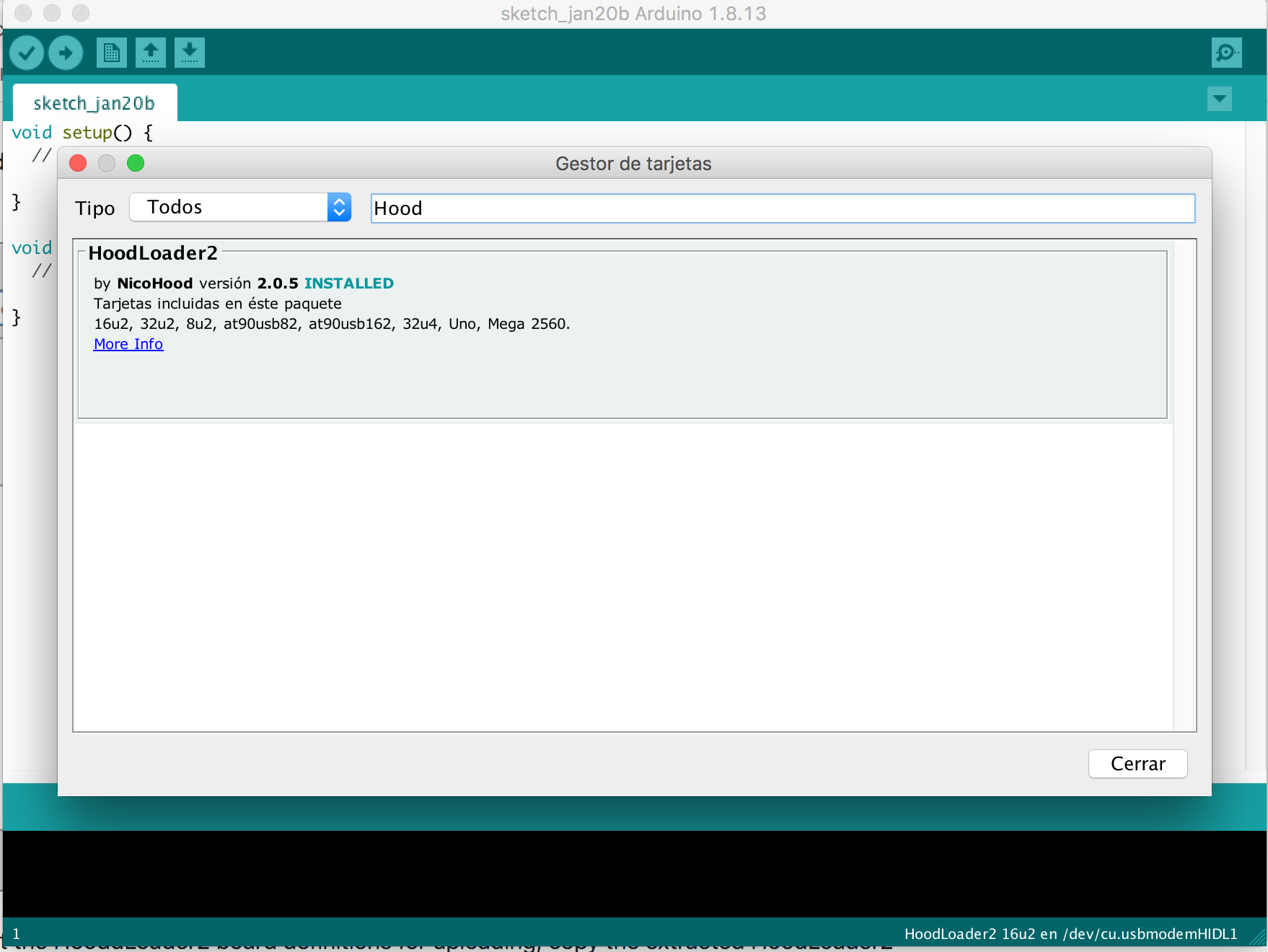The height and width of the screenshot is (952, 1268).
Task: Open a sketch with the up-arrow icon
Action: point(151,53)
